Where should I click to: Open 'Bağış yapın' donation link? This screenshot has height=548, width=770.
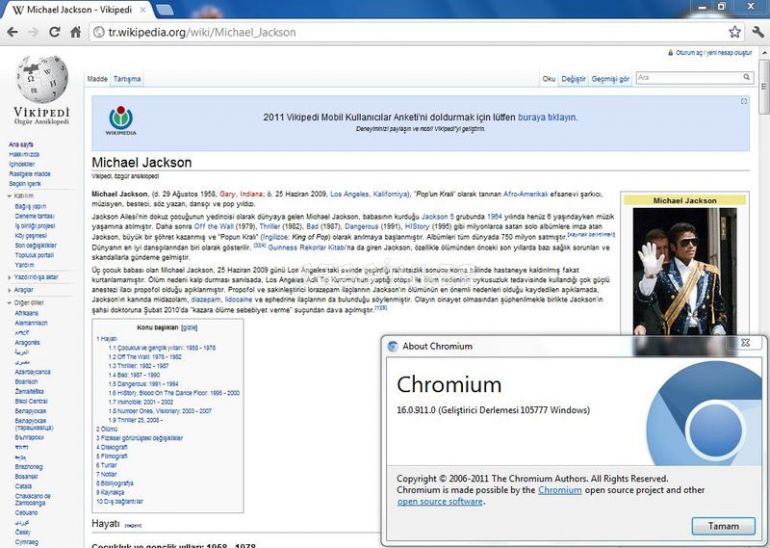pyautogui.click(x=30, y=207)
